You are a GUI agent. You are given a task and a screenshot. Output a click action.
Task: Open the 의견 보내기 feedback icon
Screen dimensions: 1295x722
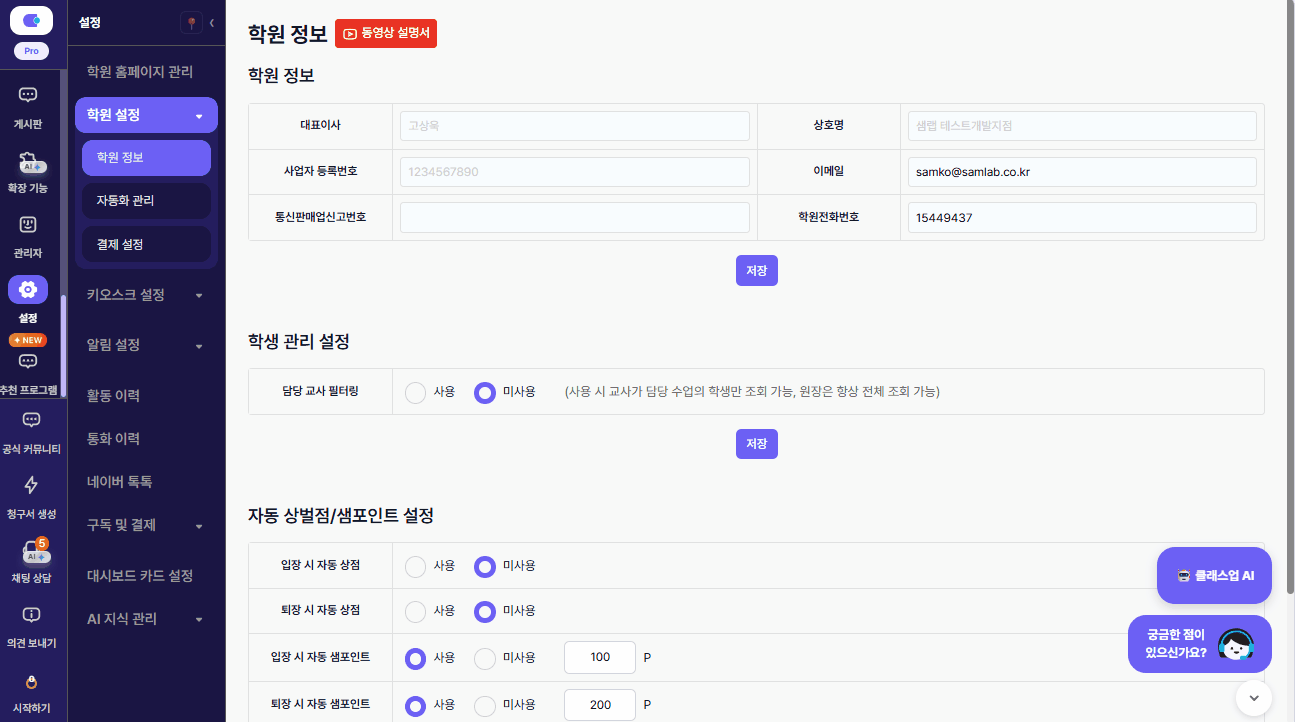[31, 614]
